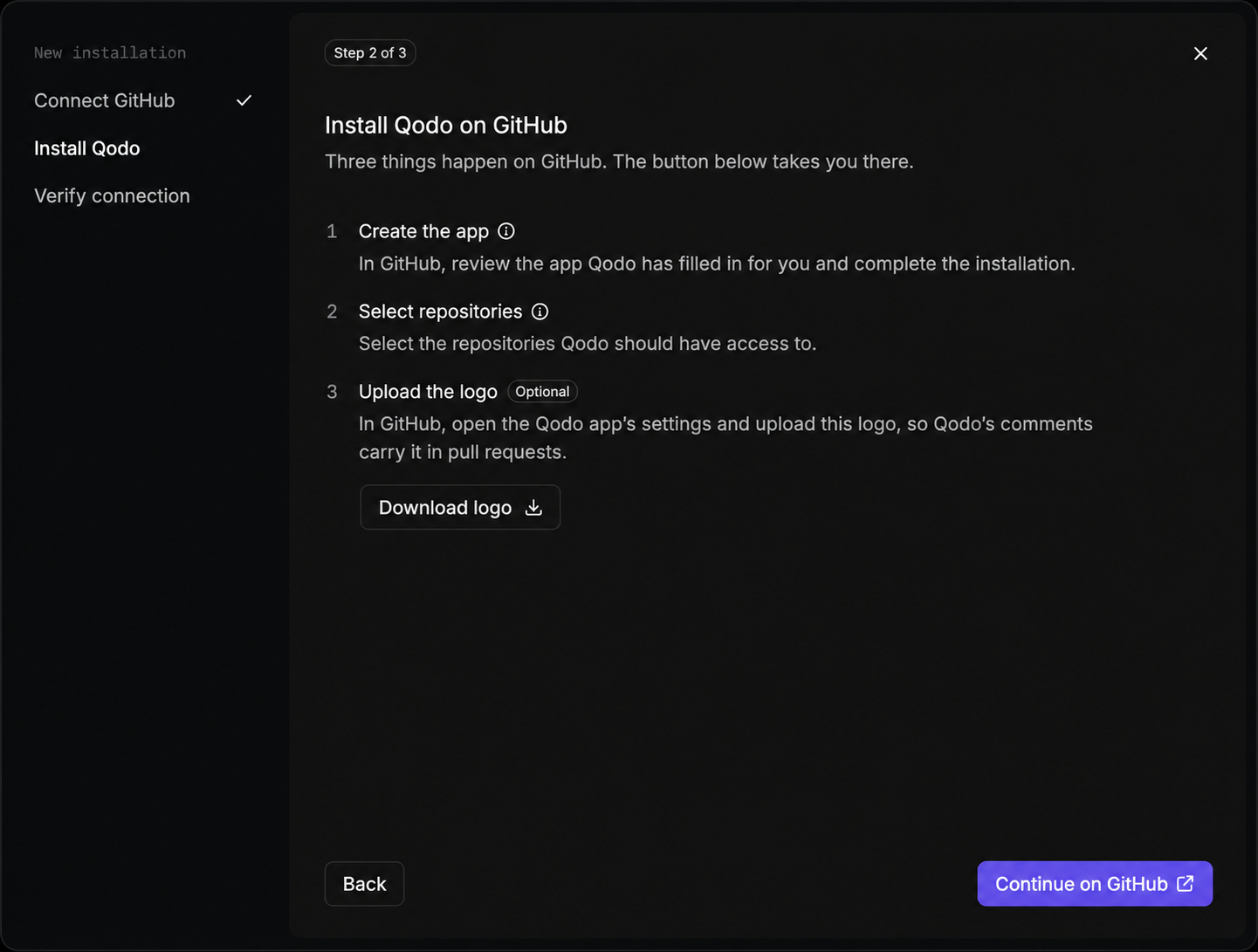Viewport: 1258px width, 952px height.
Task: Continue on GitHub
Action: (x=1095, y=884)
